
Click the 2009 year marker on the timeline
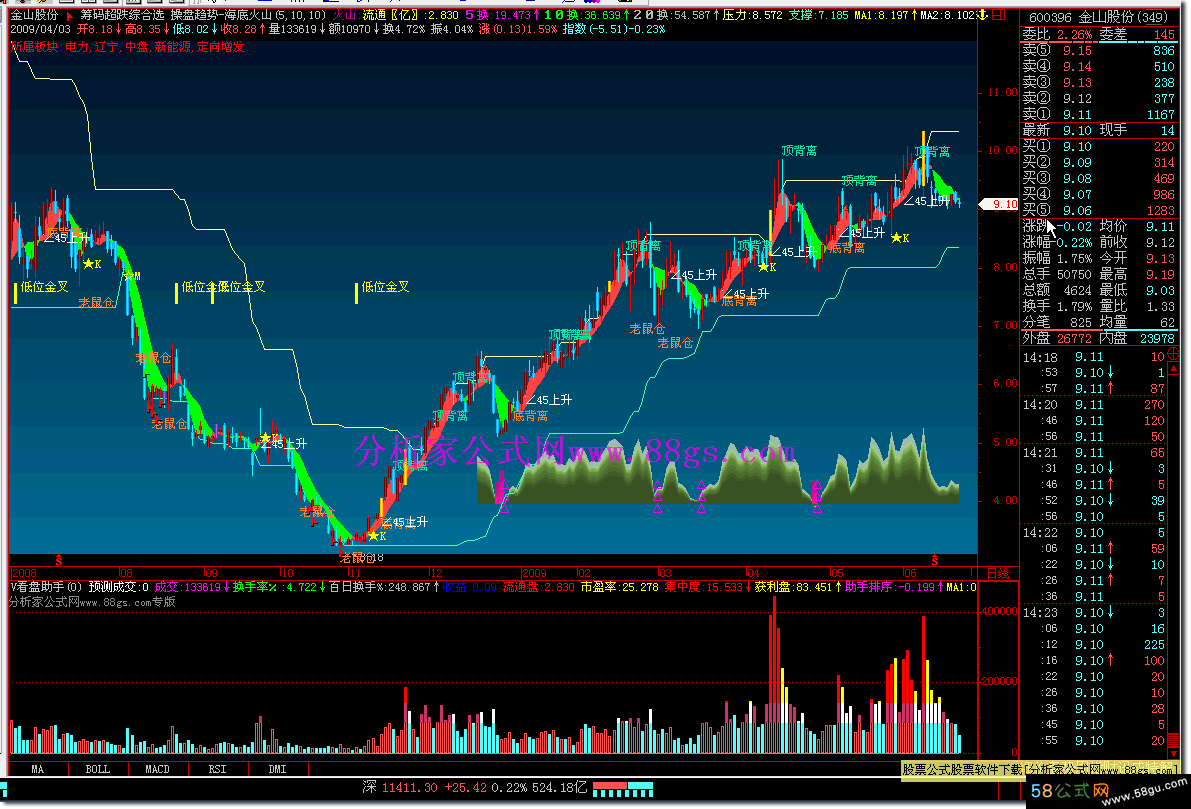534,573
